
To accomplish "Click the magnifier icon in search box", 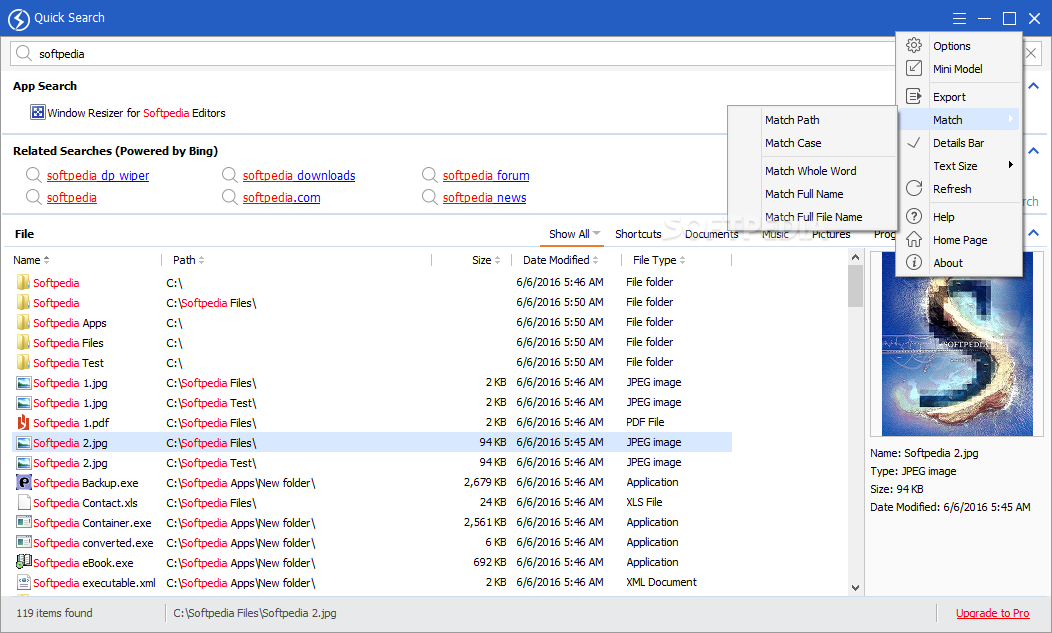I will 23,53.
